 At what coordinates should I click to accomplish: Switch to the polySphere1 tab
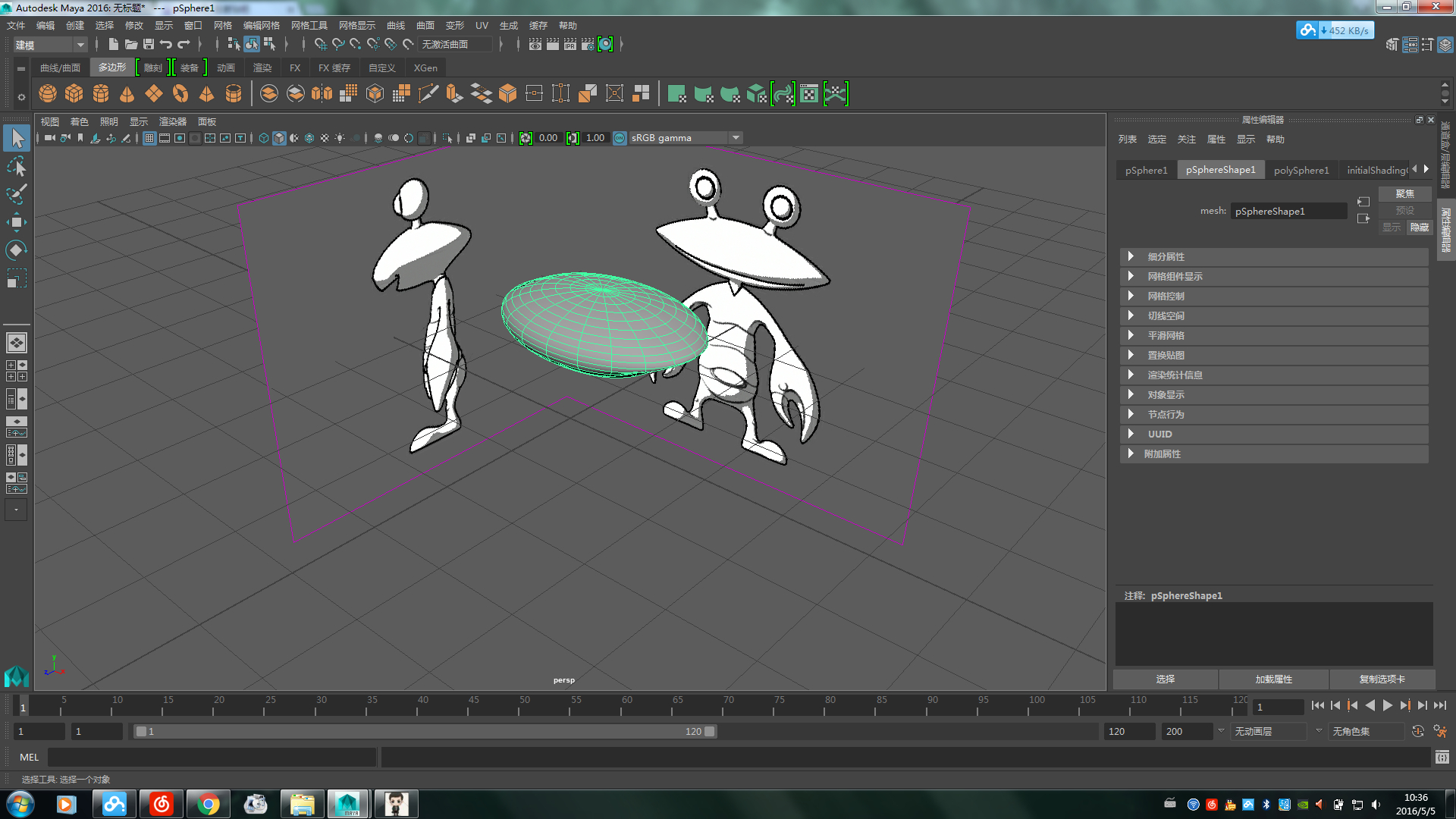(1301, 170)
